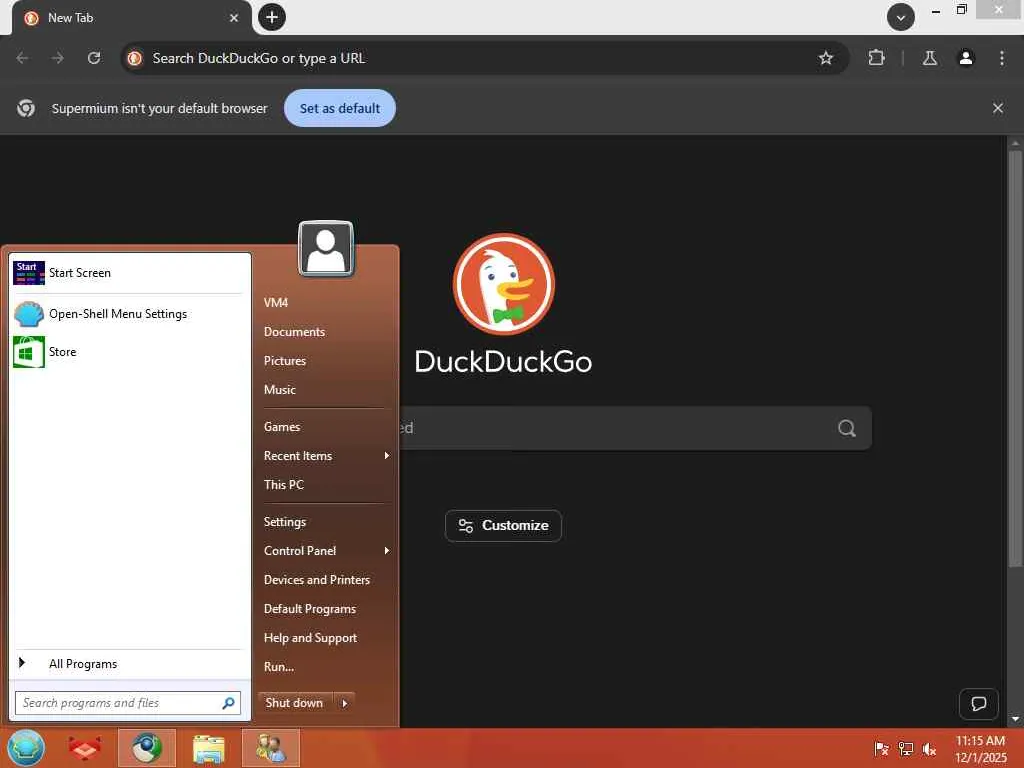Click the Start Screen tile icon
The width and height of the screenshot is (1024, 768).
[x=29, y=273]
